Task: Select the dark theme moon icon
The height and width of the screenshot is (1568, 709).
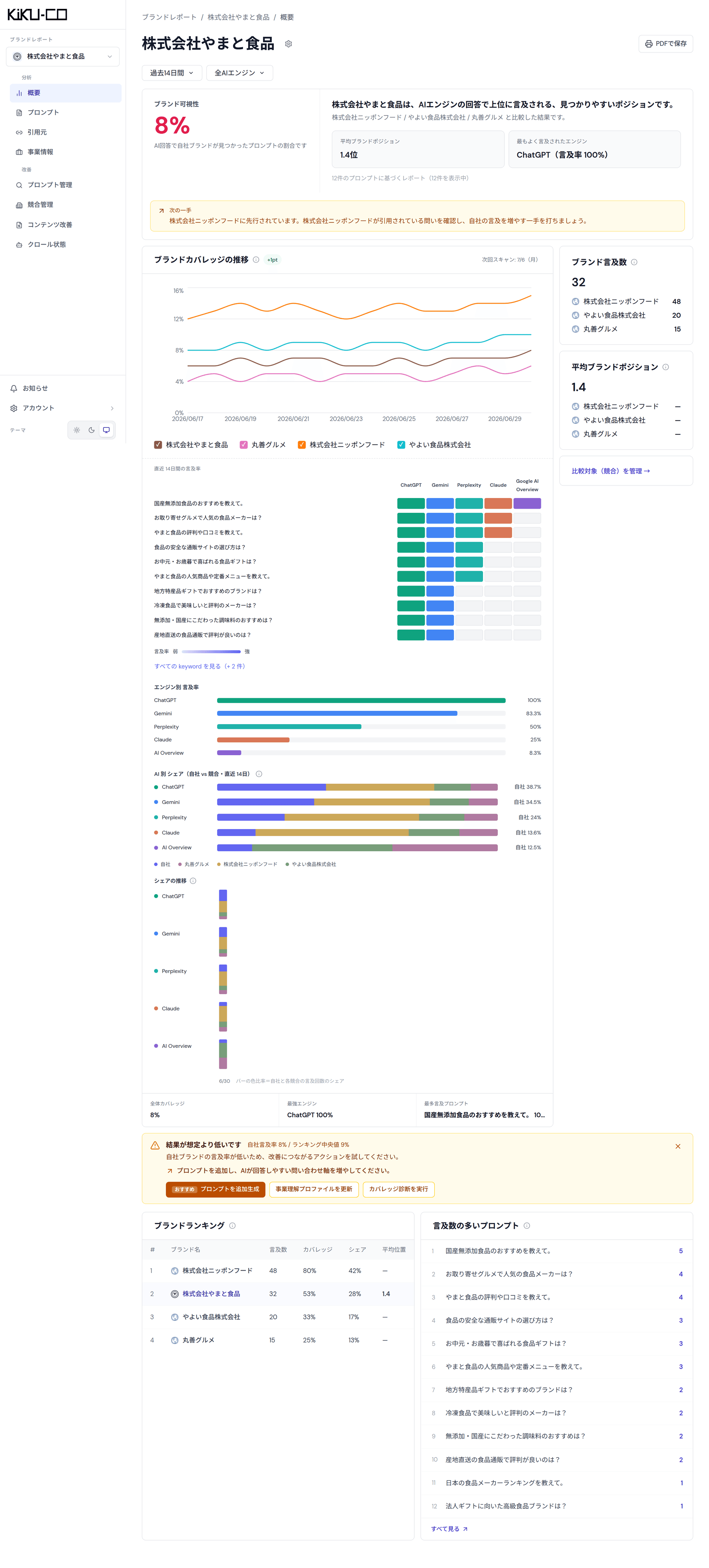Action: pos(91,430)
